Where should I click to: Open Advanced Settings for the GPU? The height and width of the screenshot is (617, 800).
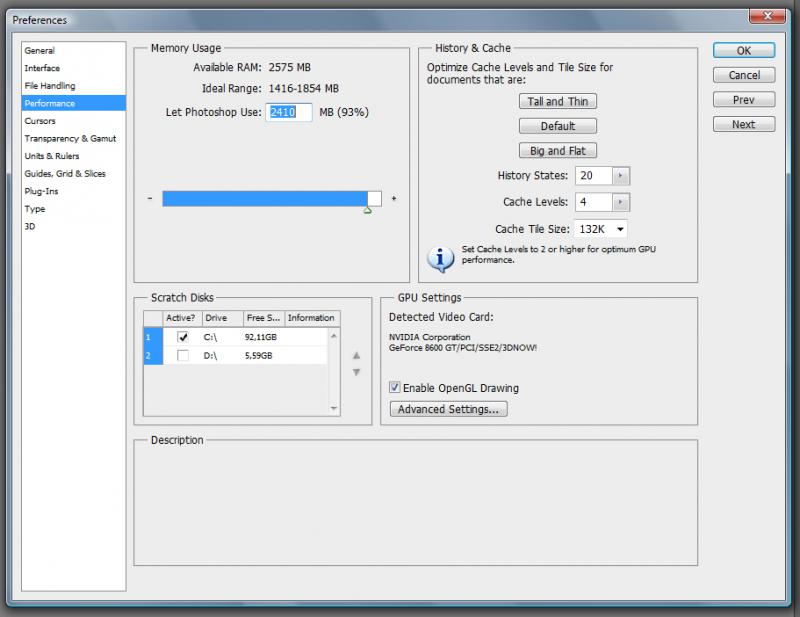tap(448, 409)
